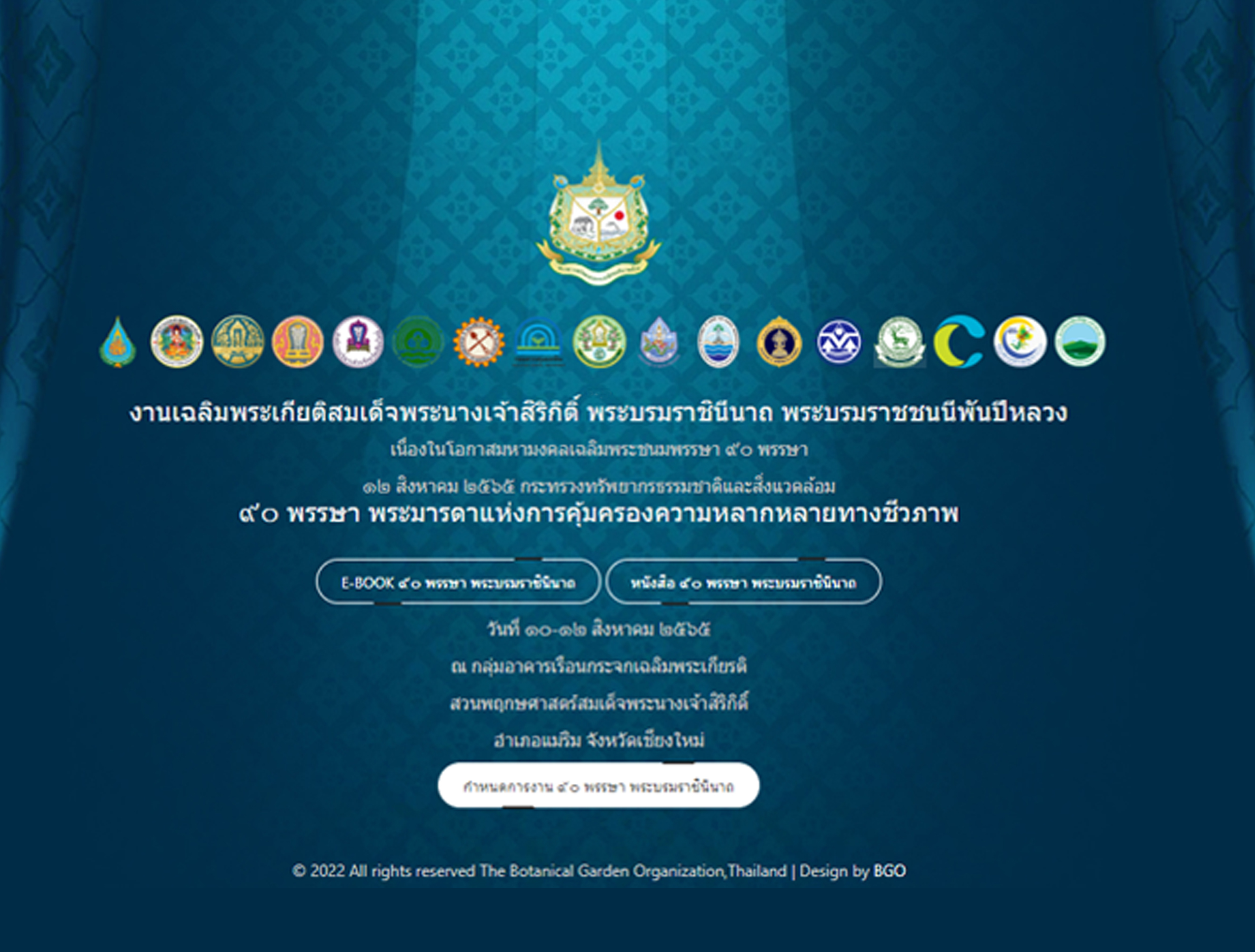This screenshot has height=952, width=1255.
Task: Click the round logo with seated deity figure
Action: pos(176,341)
